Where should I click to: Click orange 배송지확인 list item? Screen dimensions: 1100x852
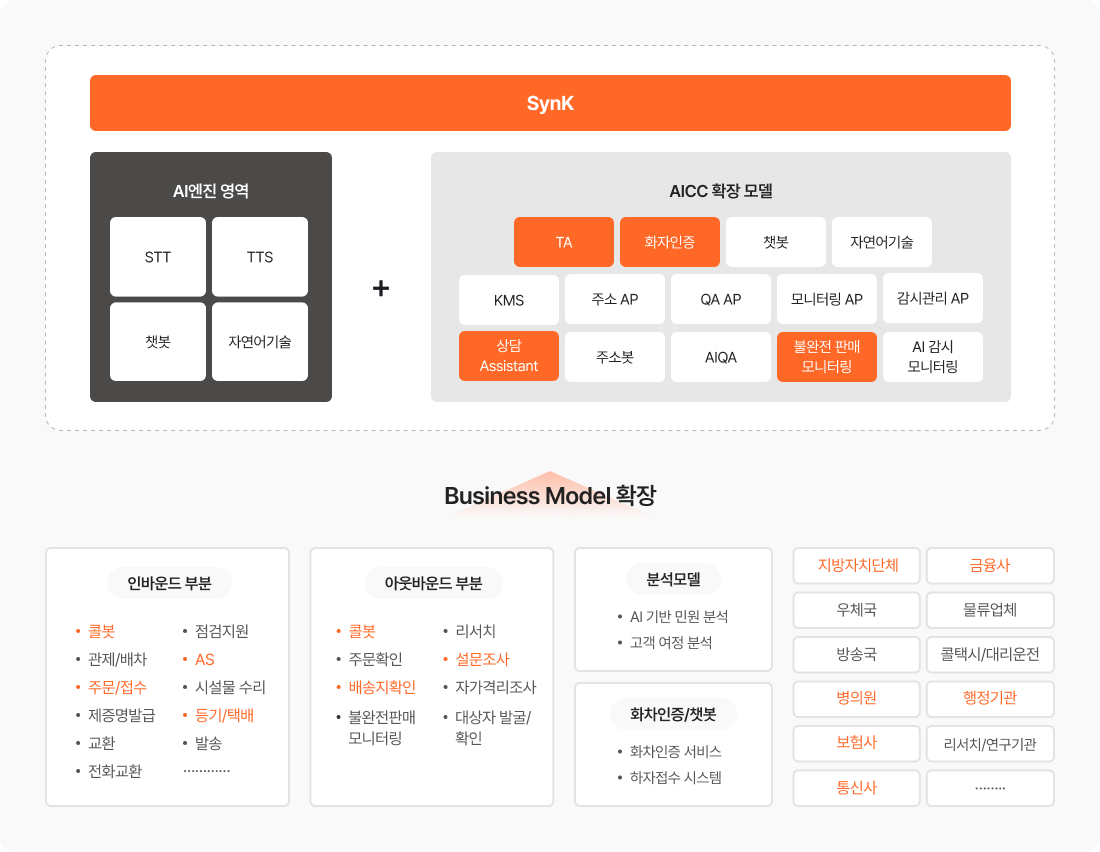(382, 687)
